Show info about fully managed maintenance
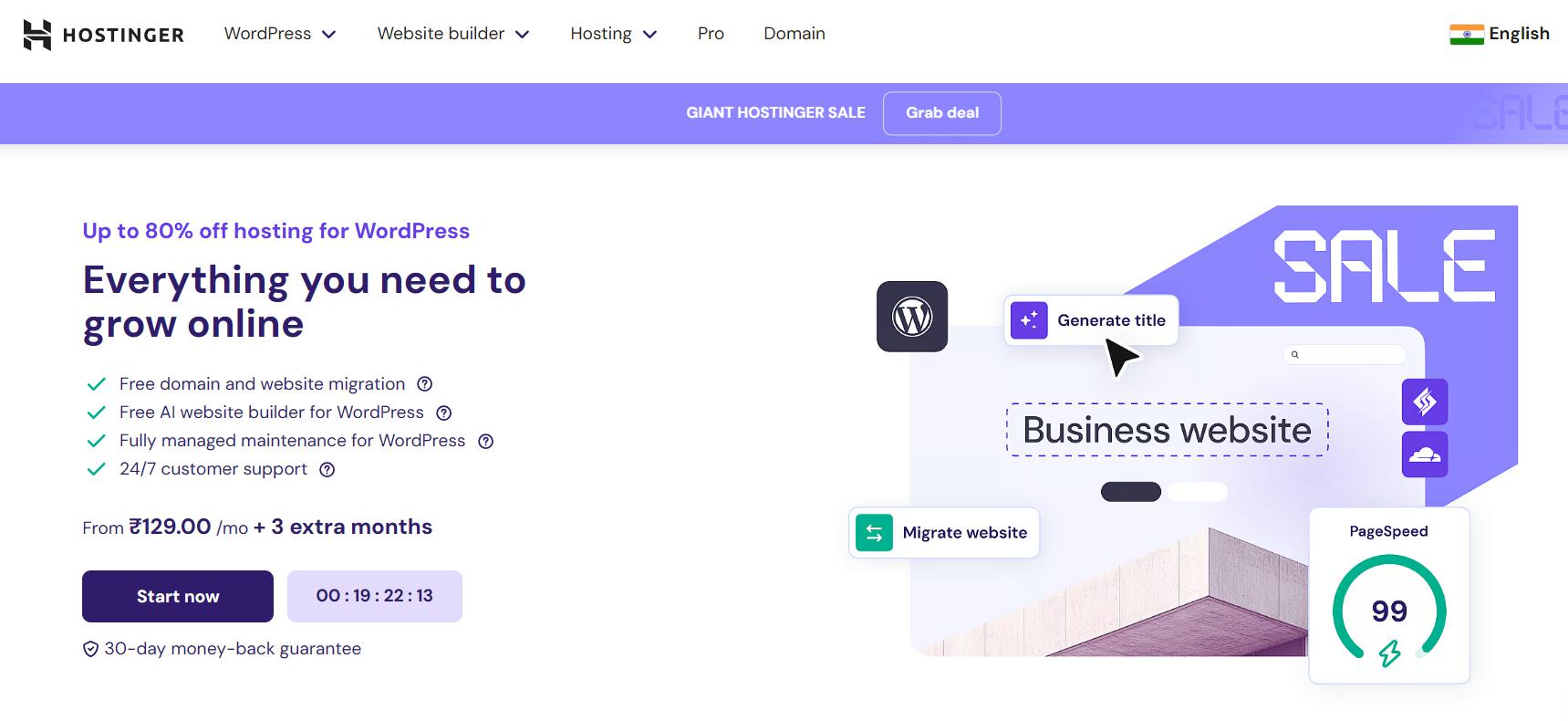 click(485, 441)
